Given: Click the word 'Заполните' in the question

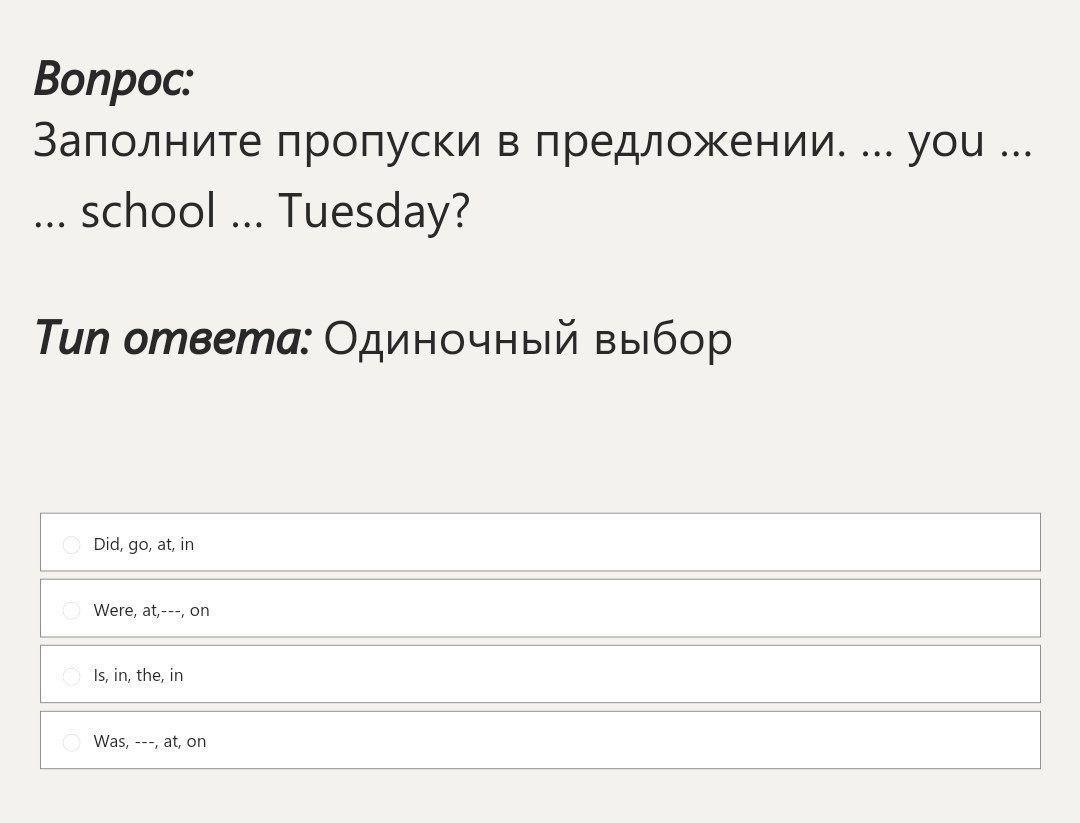Looking at the screenshot, I should (147, 140).
